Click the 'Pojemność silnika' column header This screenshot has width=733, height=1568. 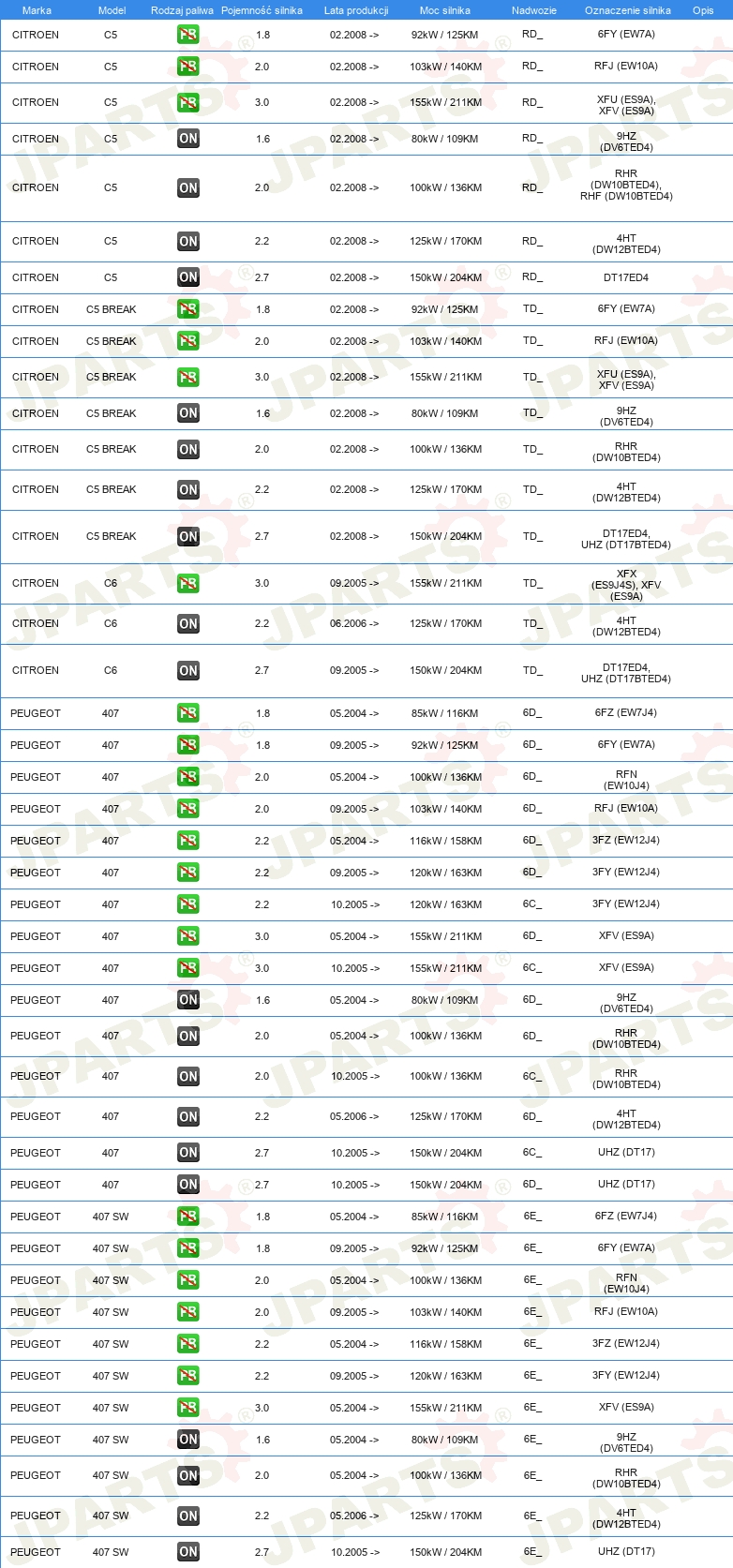click(x=262, y=10)
